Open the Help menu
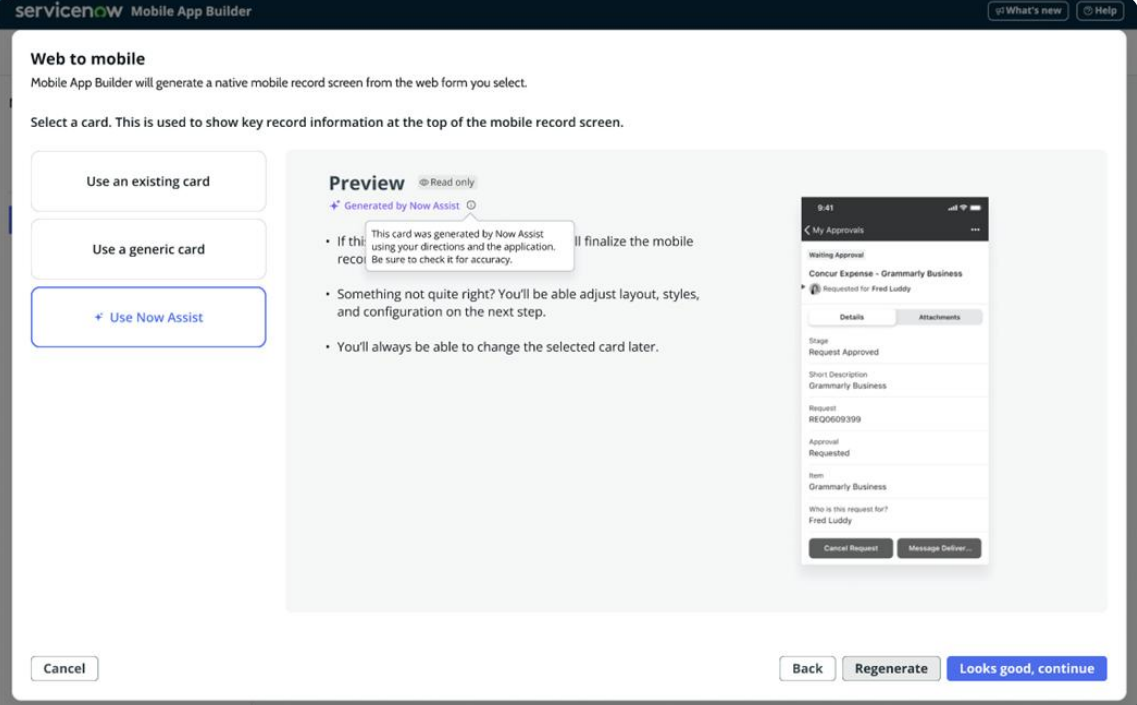 pos(1098,11)
